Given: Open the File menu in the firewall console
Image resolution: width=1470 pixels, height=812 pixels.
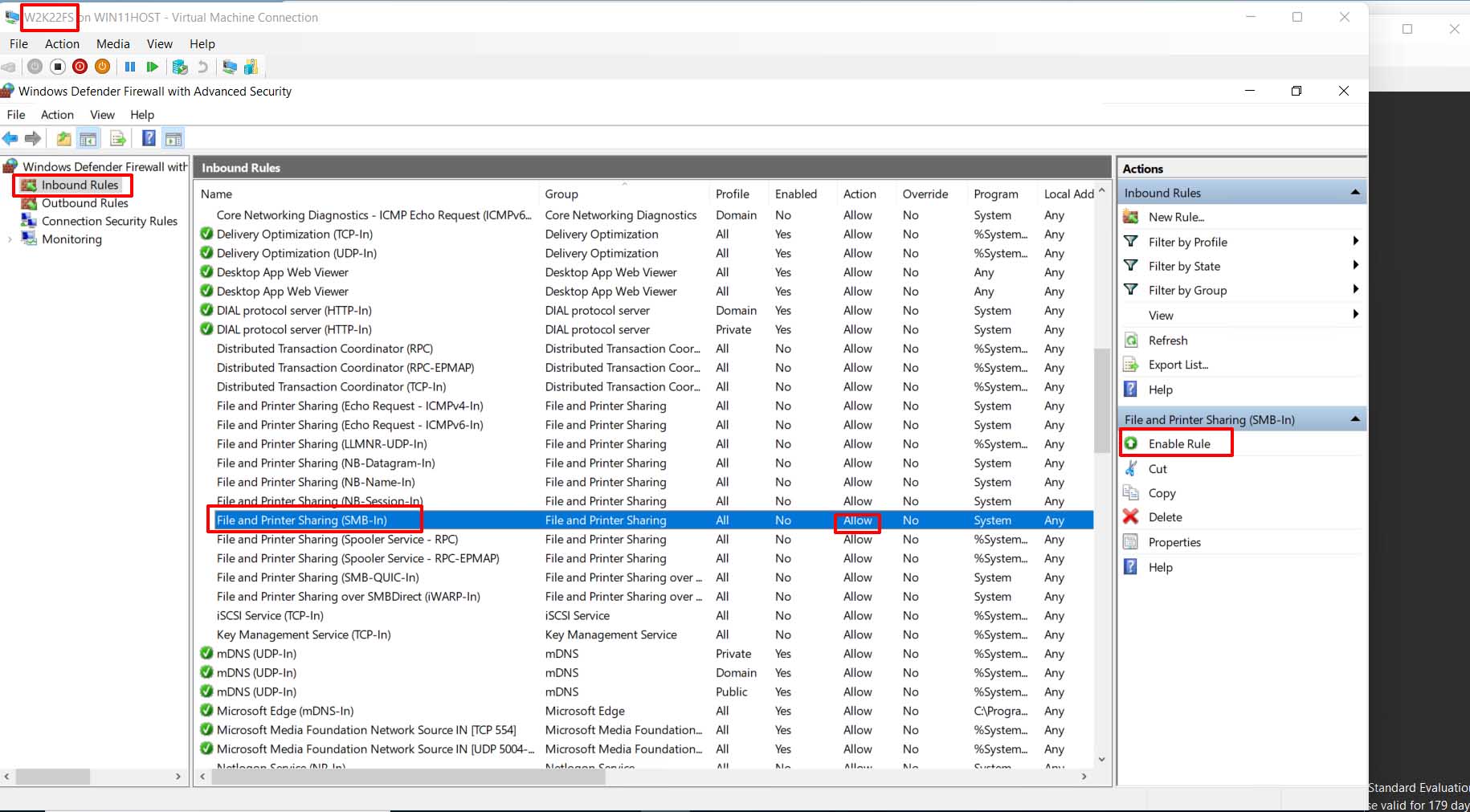Looking at the screenshot, I should pos(16,115).
